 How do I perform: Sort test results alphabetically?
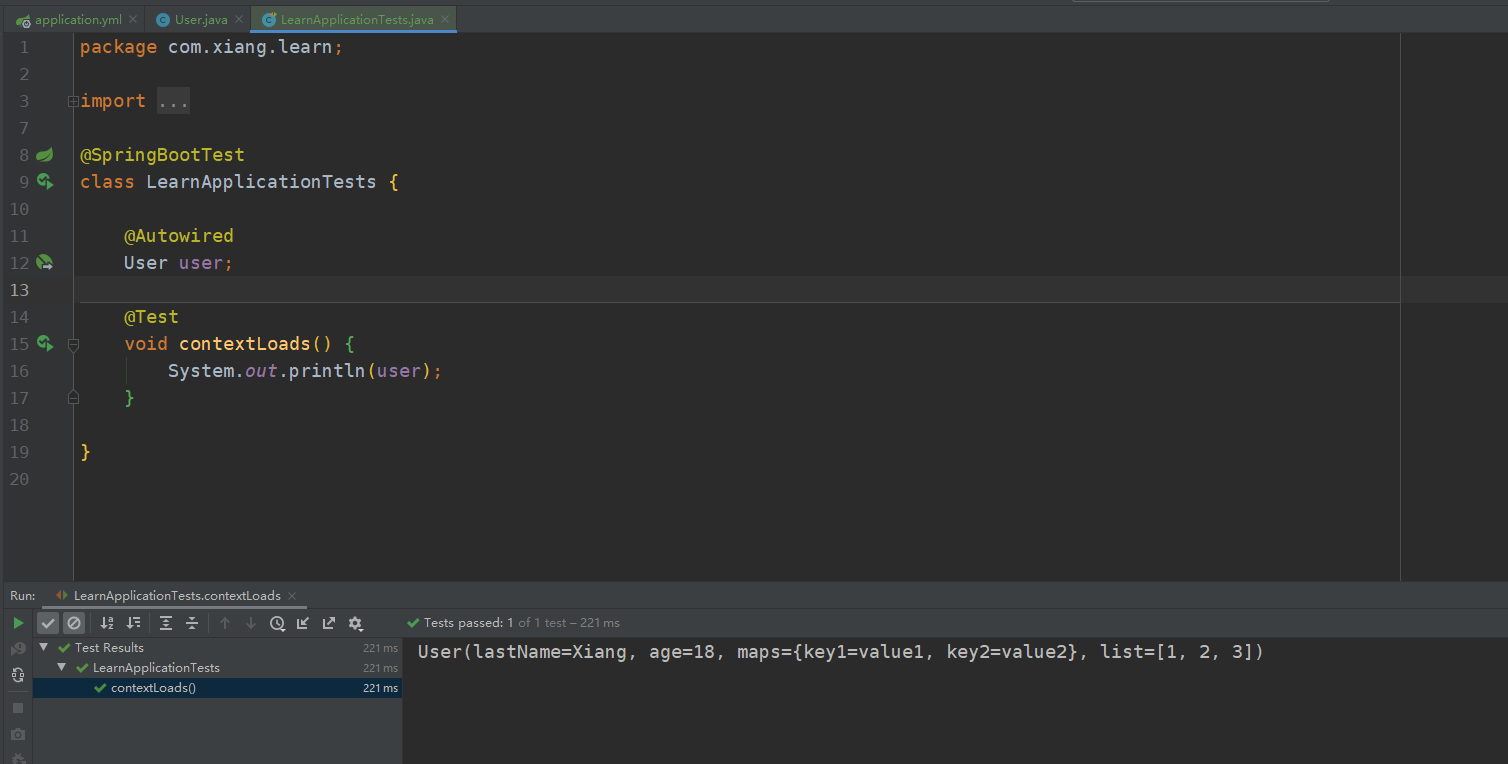(107, 623)
